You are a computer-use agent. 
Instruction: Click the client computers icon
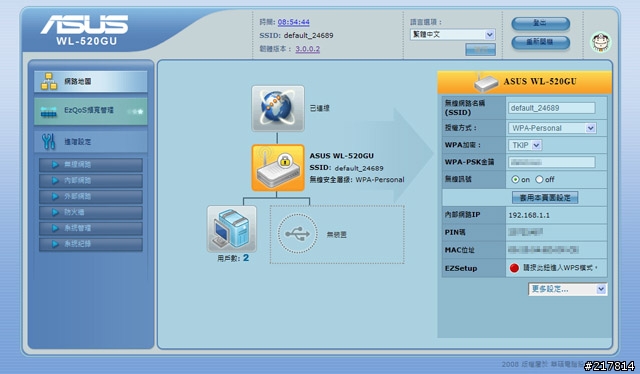coord(232,229)
